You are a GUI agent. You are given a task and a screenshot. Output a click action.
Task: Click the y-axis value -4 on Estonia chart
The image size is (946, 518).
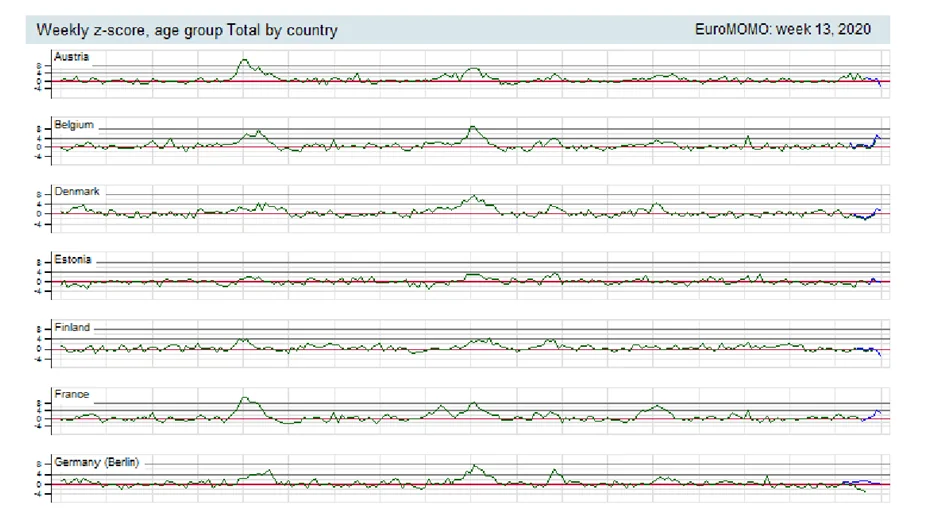pyautogui.click(x=37, y=291)
